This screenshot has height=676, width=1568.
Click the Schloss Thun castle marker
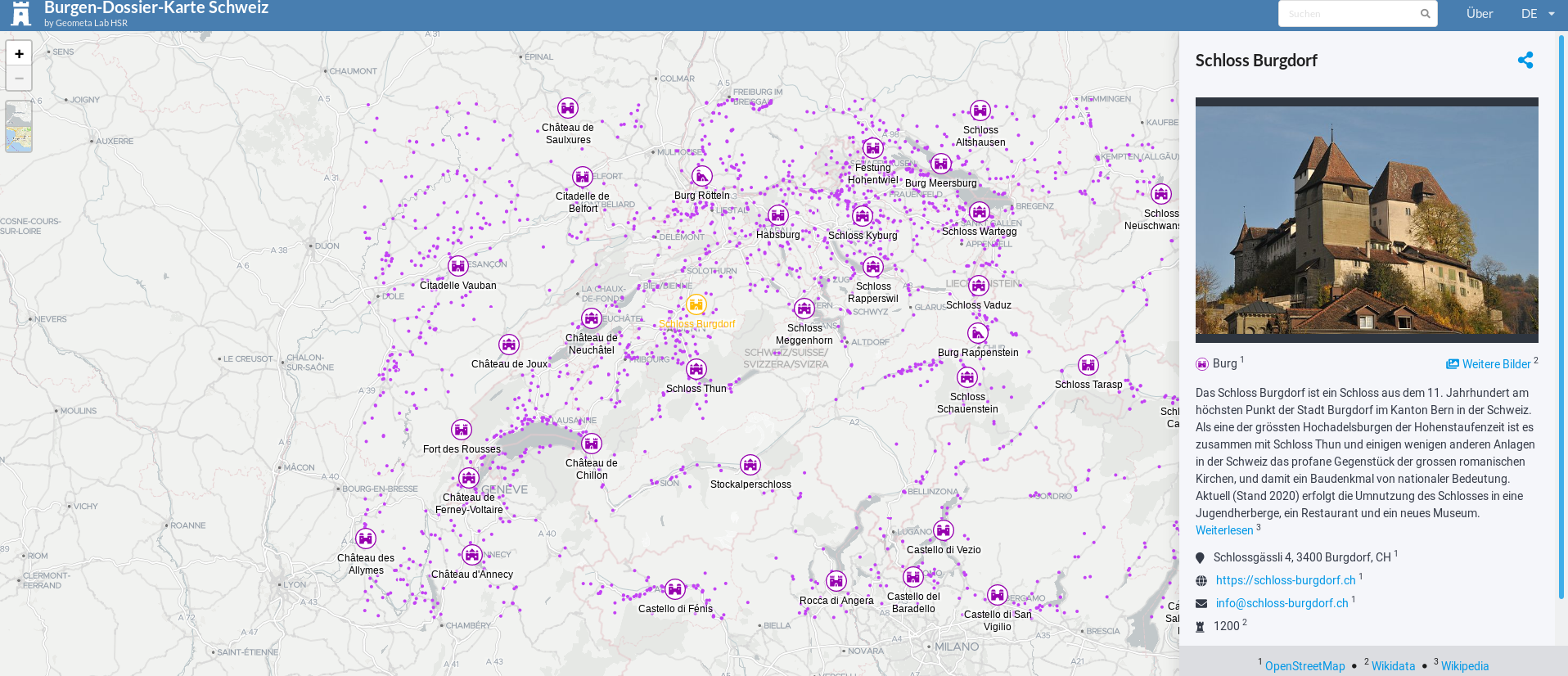[x=696, y=369]
